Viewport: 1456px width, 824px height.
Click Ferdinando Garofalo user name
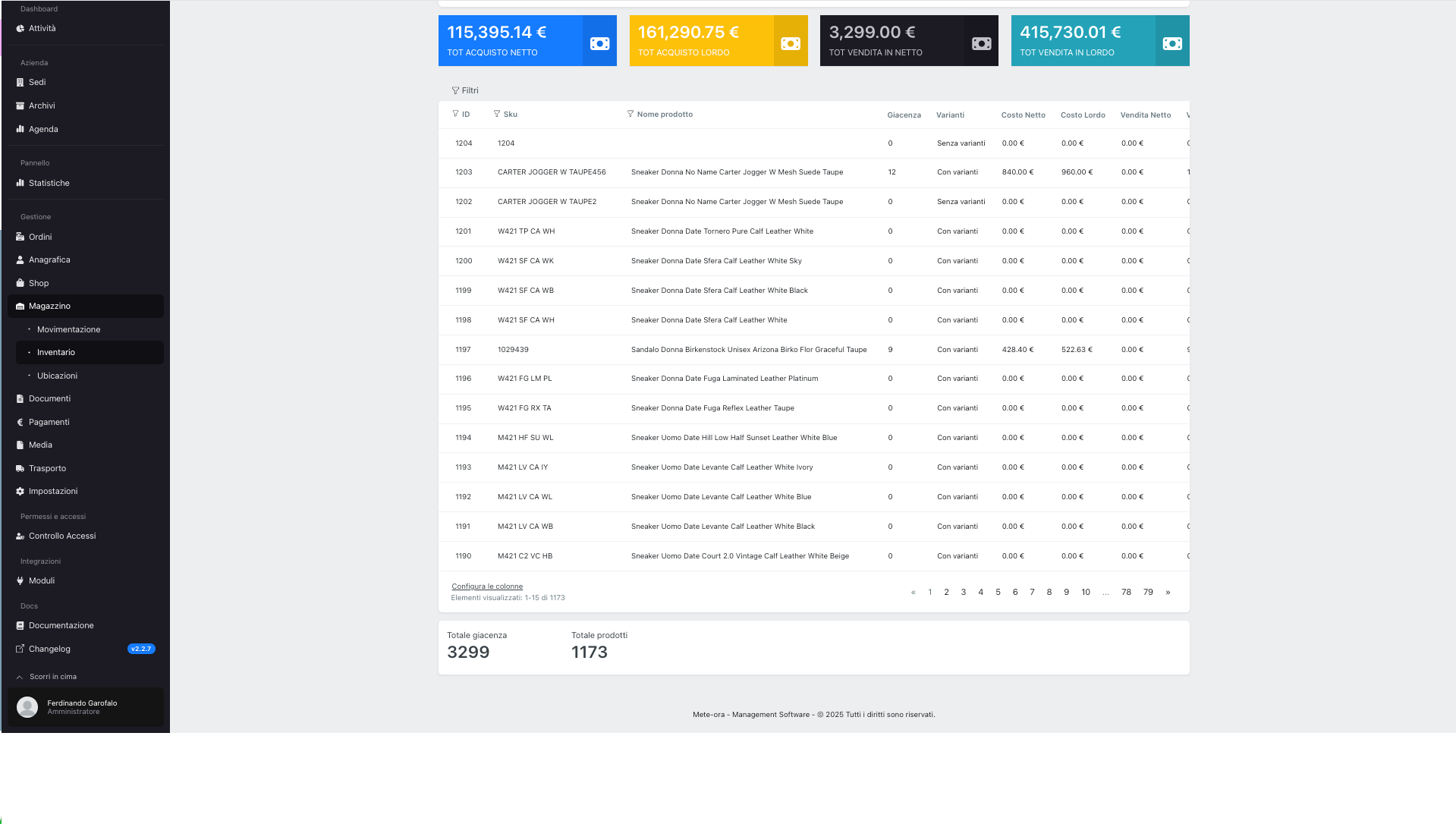click(x=82, y=703)
